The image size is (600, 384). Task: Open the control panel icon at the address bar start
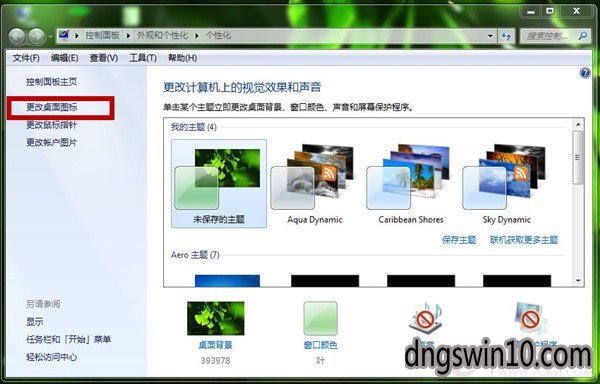click(64, 35)
